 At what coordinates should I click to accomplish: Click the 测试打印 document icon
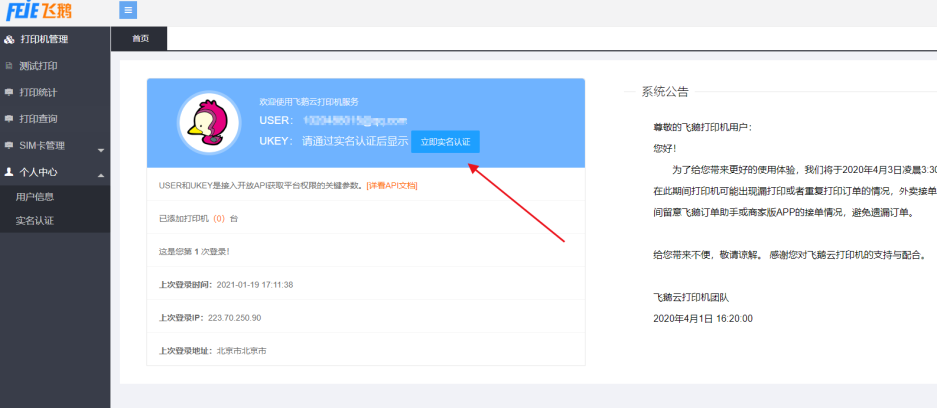[8, 66]
